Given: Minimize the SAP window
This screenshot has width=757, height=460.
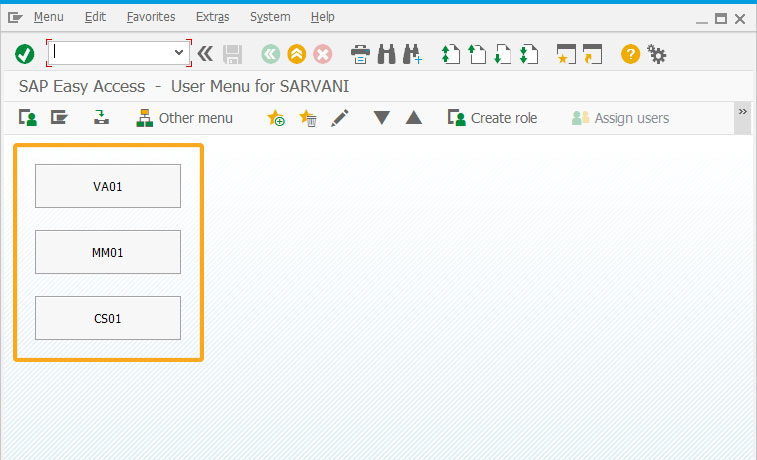Looking at the screenshot, I should 701,20.
